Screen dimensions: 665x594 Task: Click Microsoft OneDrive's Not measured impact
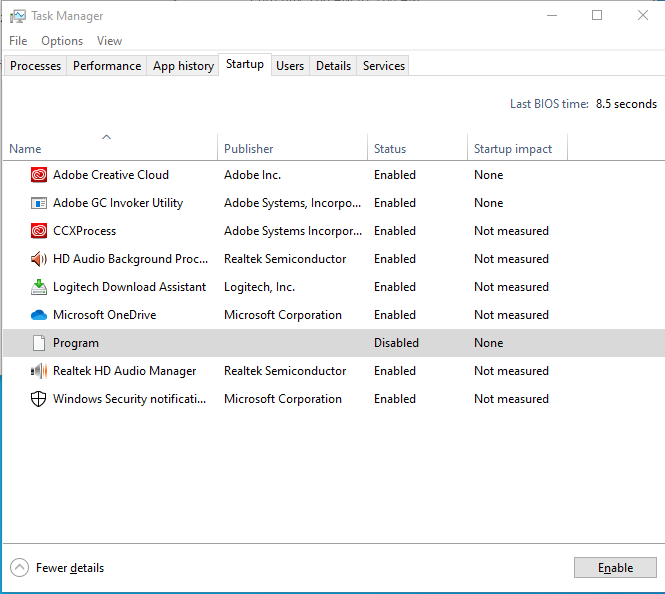[x=511, y=315]
